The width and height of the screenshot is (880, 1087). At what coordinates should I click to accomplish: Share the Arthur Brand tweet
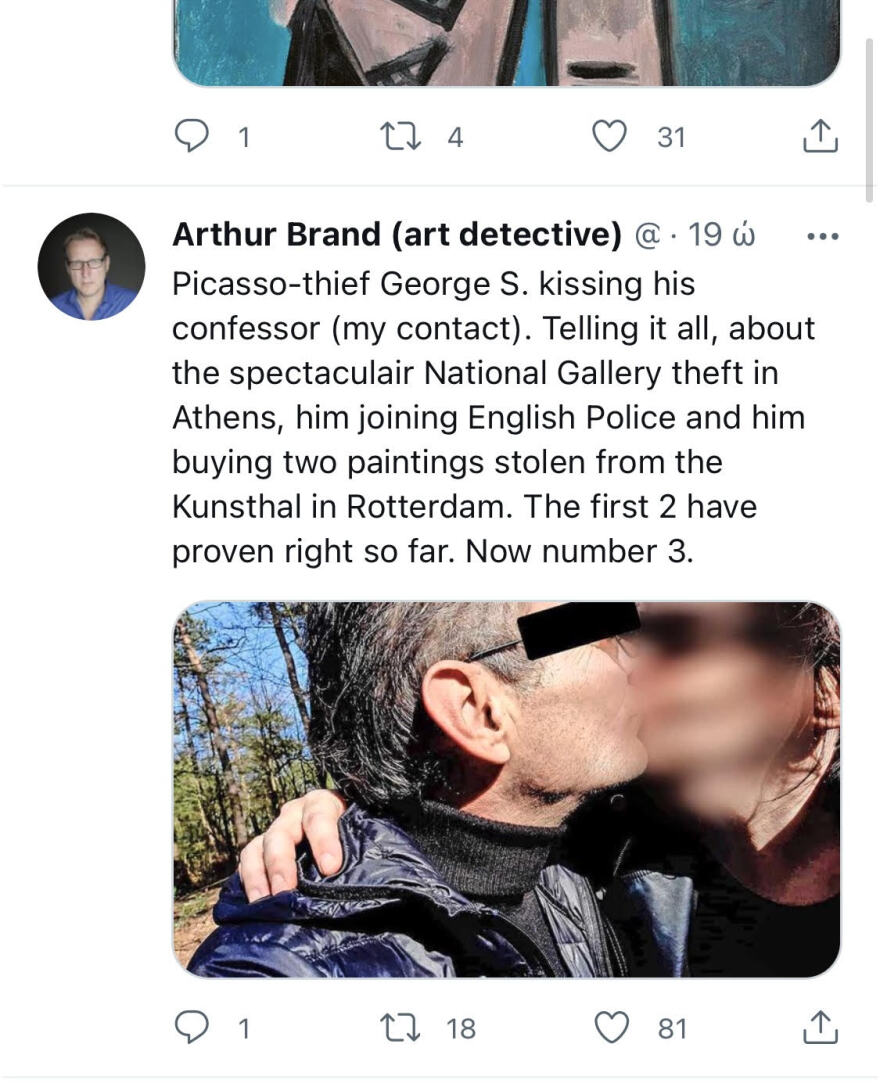820,1027
